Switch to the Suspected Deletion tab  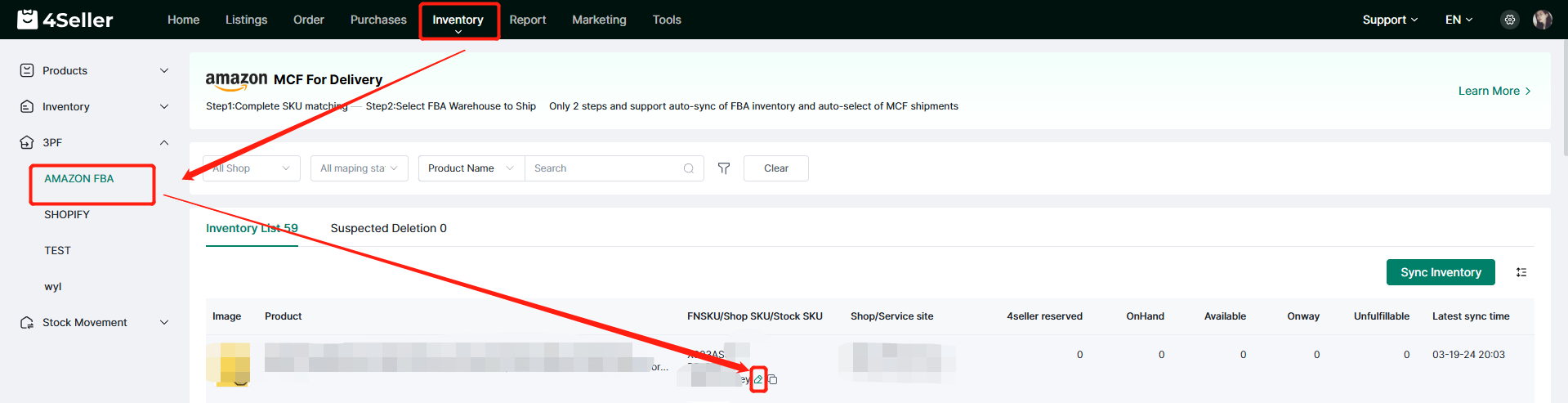388,228
